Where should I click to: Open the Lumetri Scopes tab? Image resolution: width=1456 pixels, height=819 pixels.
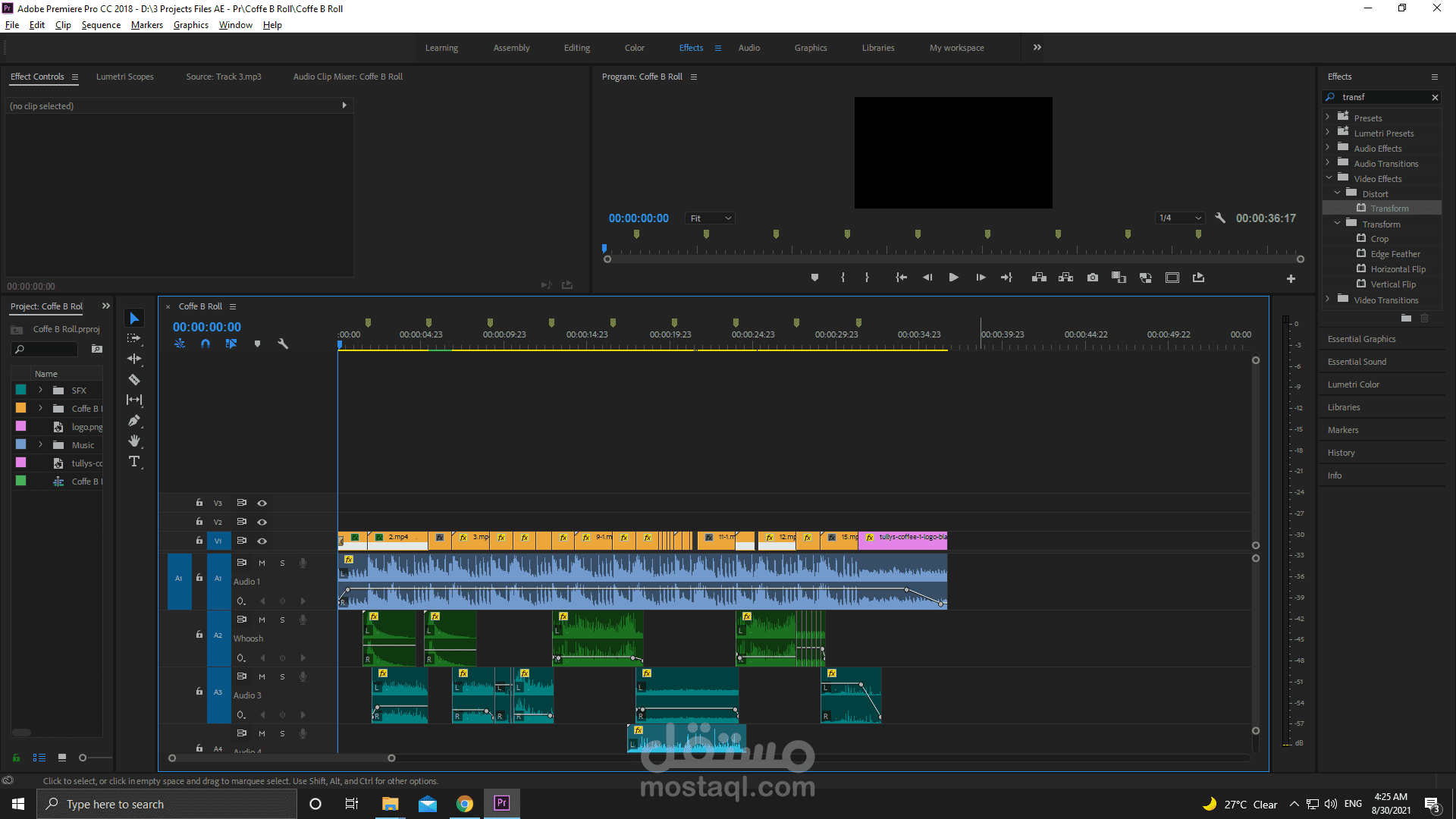tap(124, 77)
